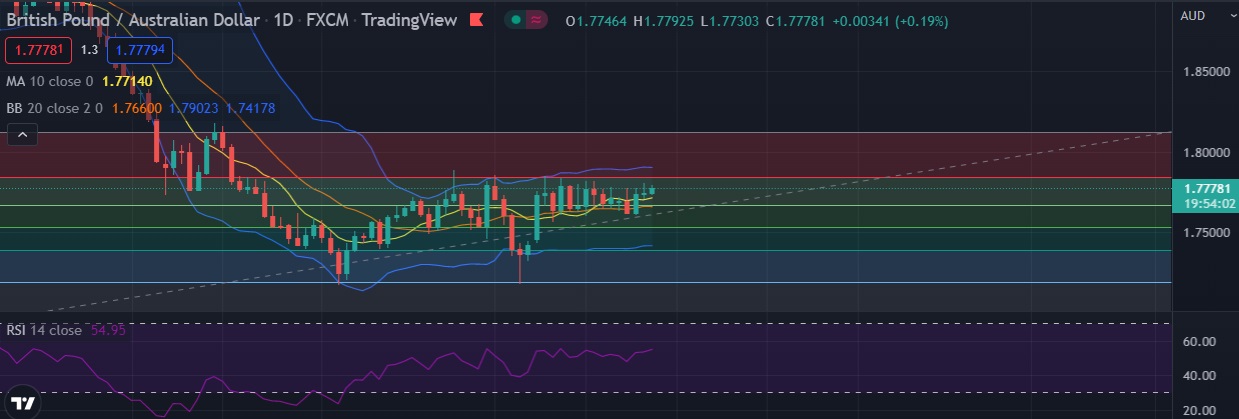The height and width of the screenshot is (419, 1239).
Task: Select the RSI 14 close indicator legend
Action: (x=43, y=329)
